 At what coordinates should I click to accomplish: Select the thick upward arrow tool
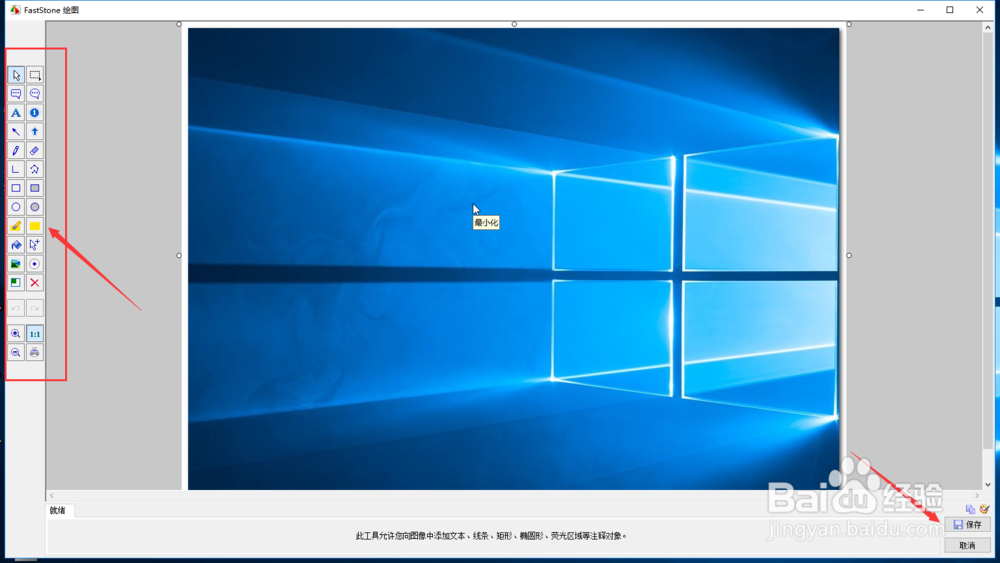click(34, 131)
